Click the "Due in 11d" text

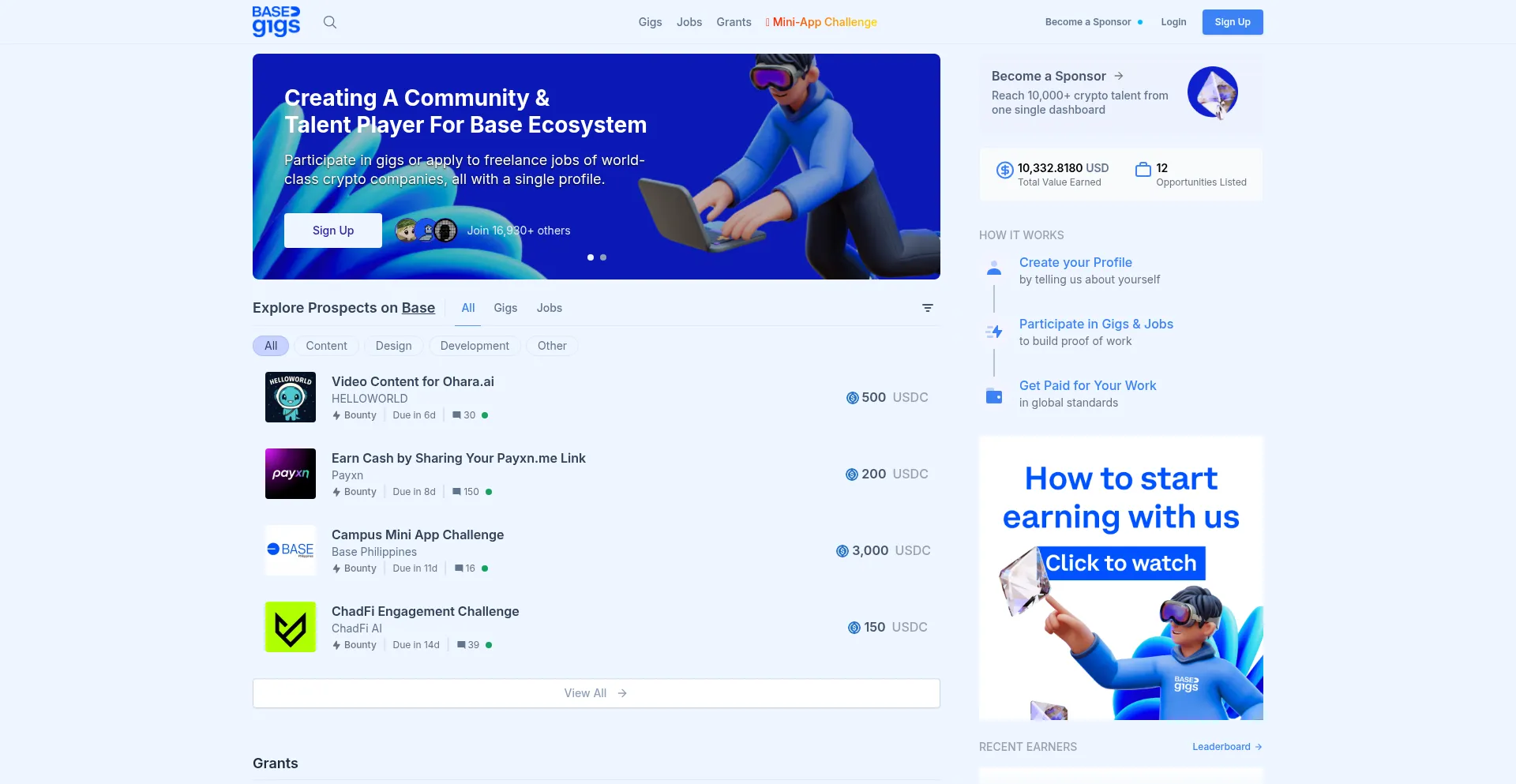coord(415,568)
